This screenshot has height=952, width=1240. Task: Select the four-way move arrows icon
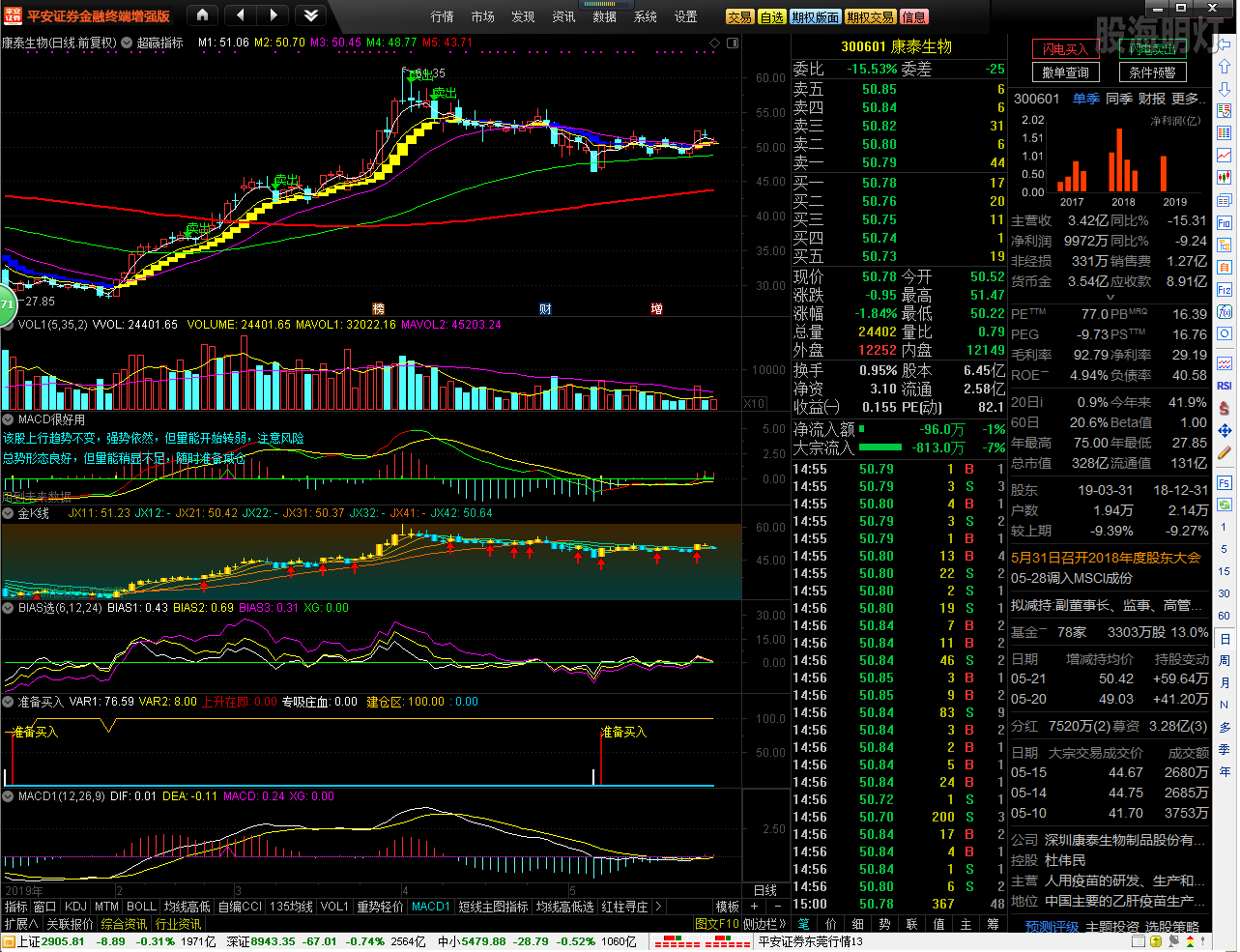click(x=1225, y=431)
